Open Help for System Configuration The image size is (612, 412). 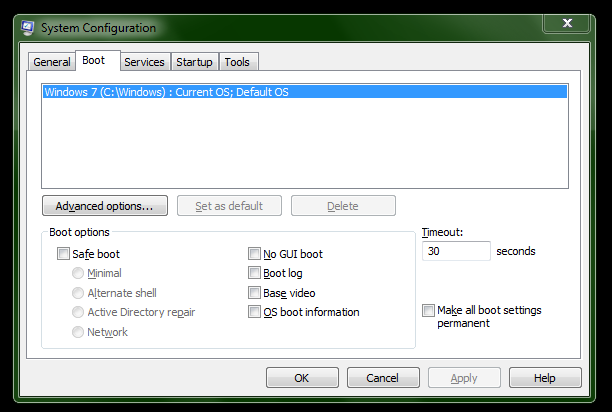(x=545, y=378)
